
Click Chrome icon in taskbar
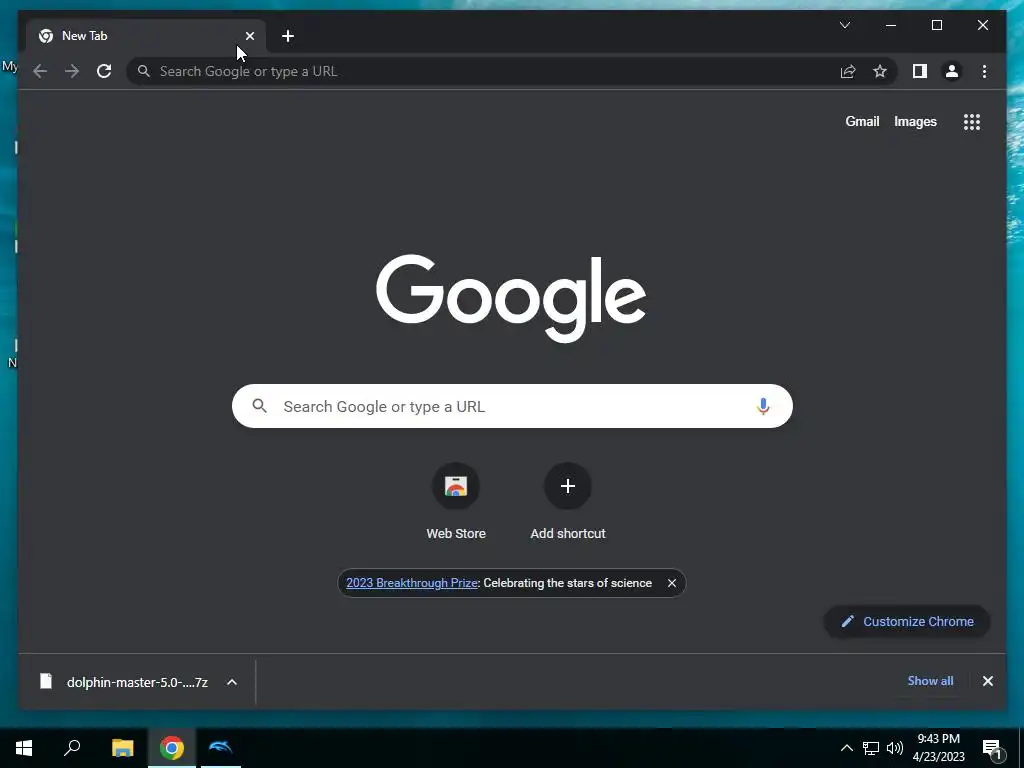[x=172, y=748]
